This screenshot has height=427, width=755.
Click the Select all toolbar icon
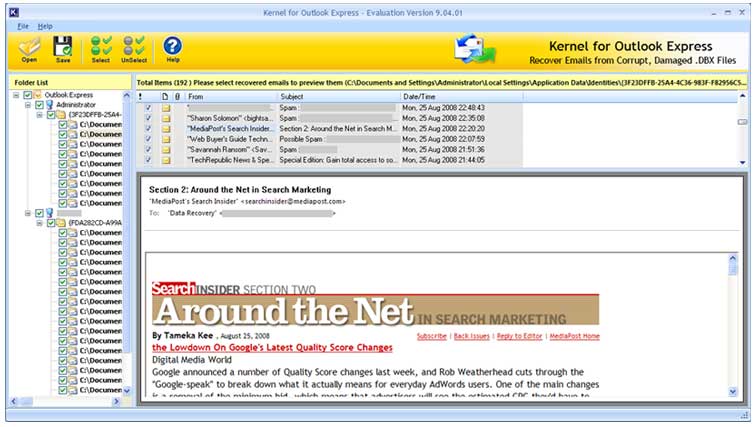click(101, 49)
